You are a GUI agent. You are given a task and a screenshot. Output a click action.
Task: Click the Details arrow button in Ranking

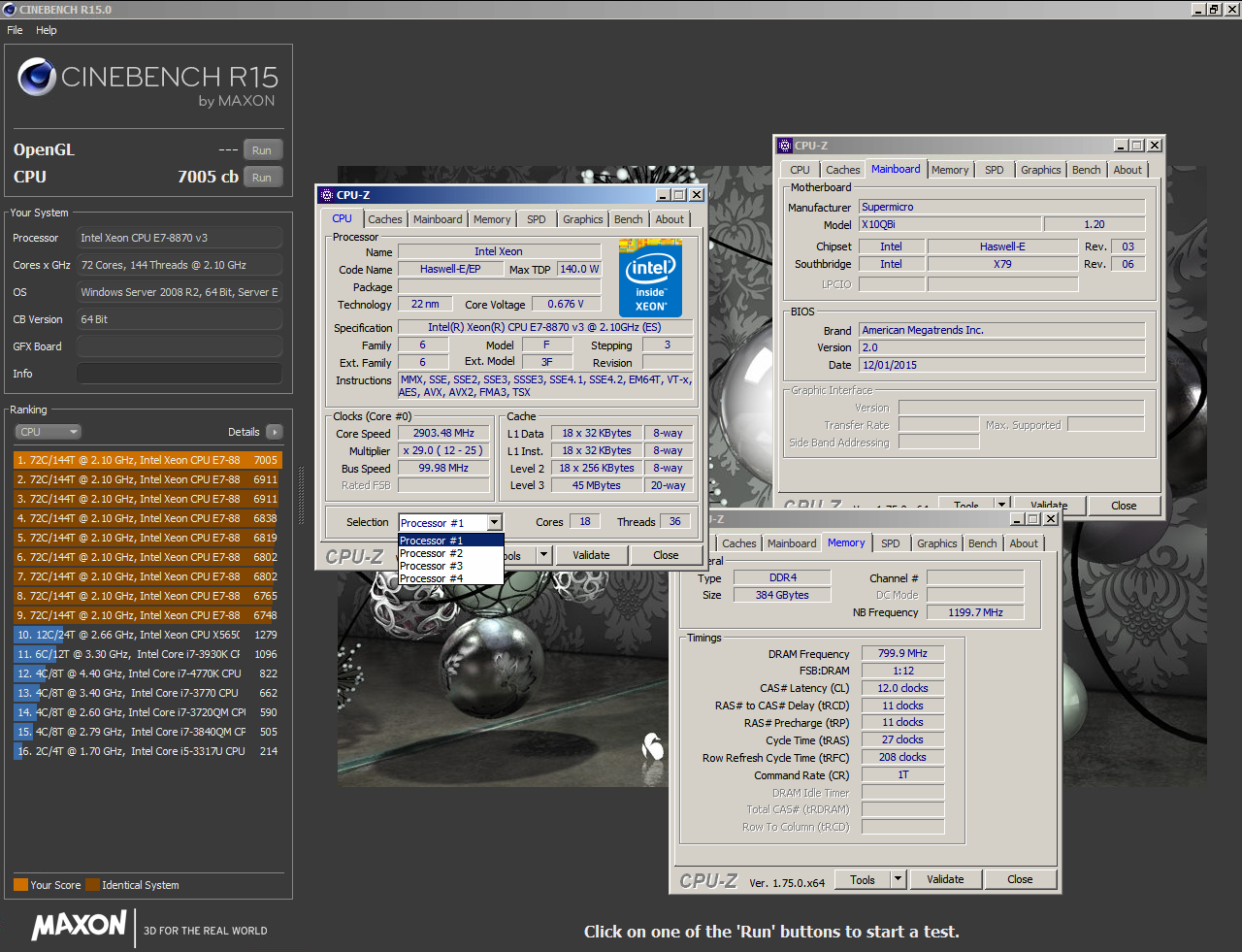[x=275, y=432]
